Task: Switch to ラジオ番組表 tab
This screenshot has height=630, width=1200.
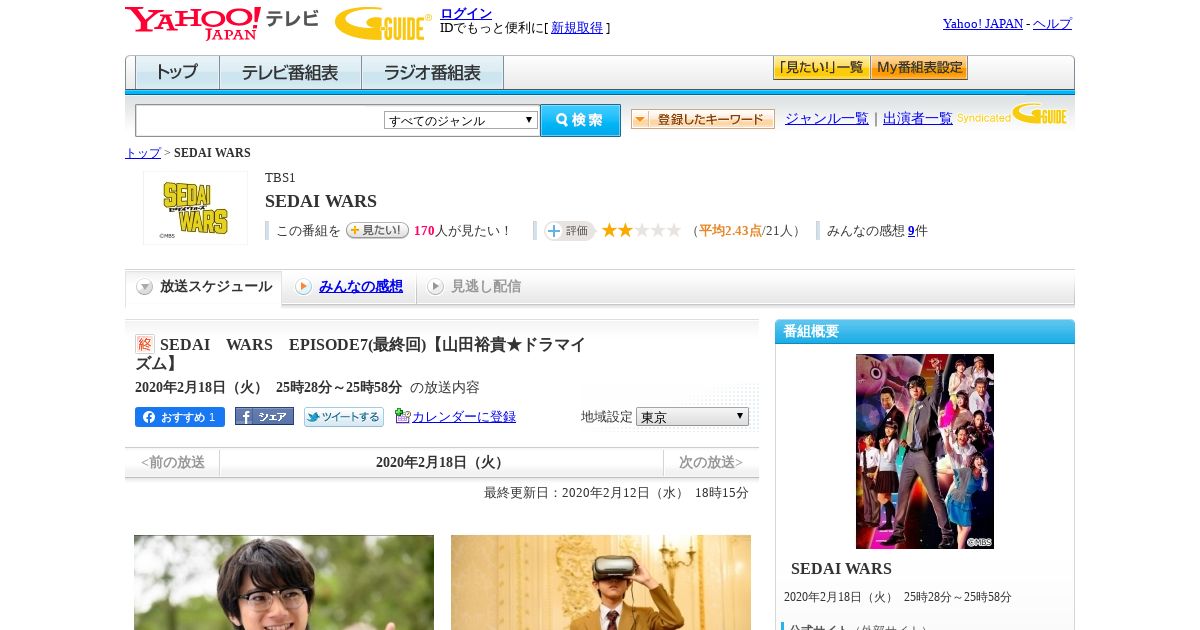Action: (433, 73)
